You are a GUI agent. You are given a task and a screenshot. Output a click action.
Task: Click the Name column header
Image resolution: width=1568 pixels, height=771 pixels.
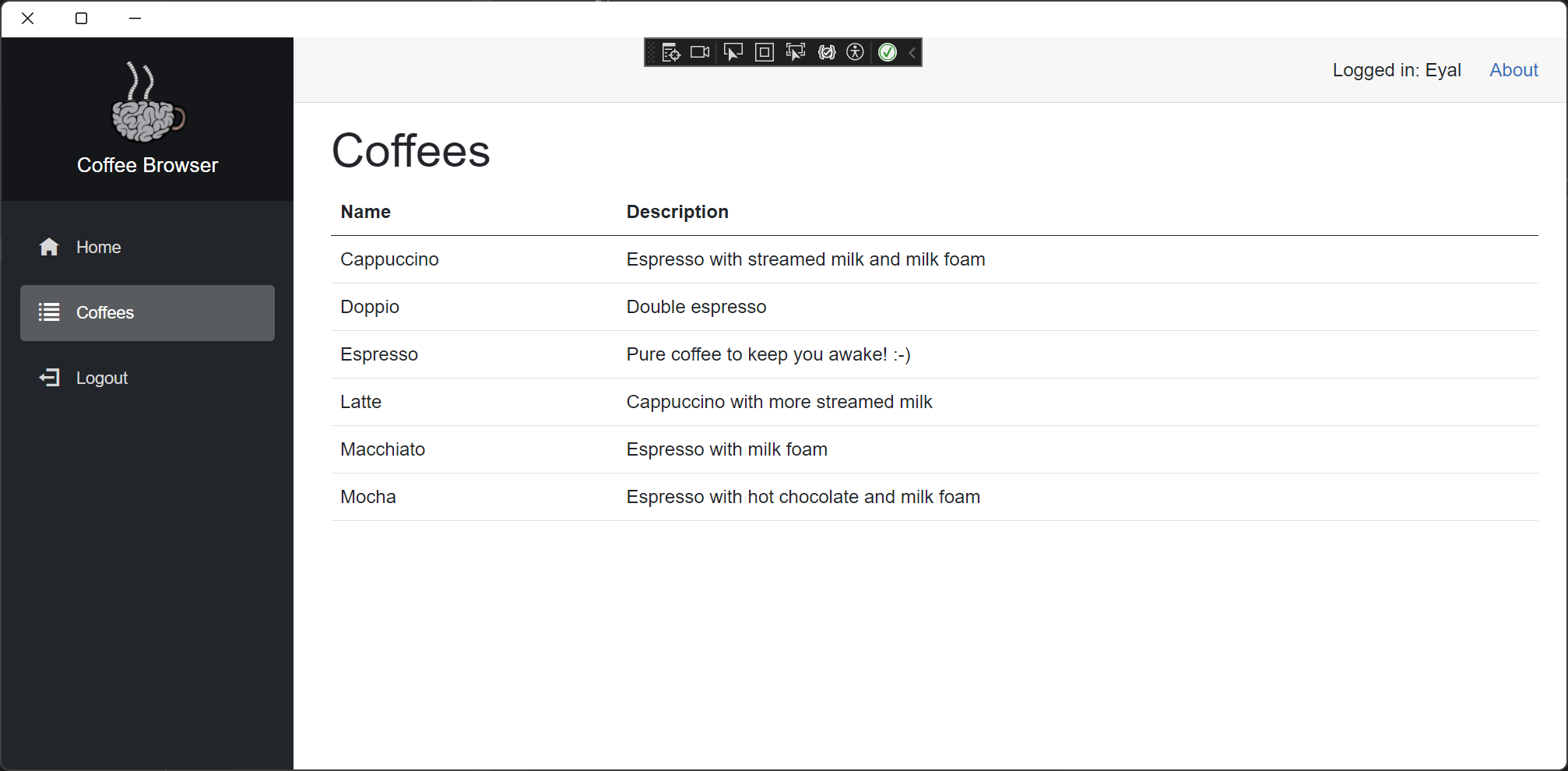[x=364, y=211]
